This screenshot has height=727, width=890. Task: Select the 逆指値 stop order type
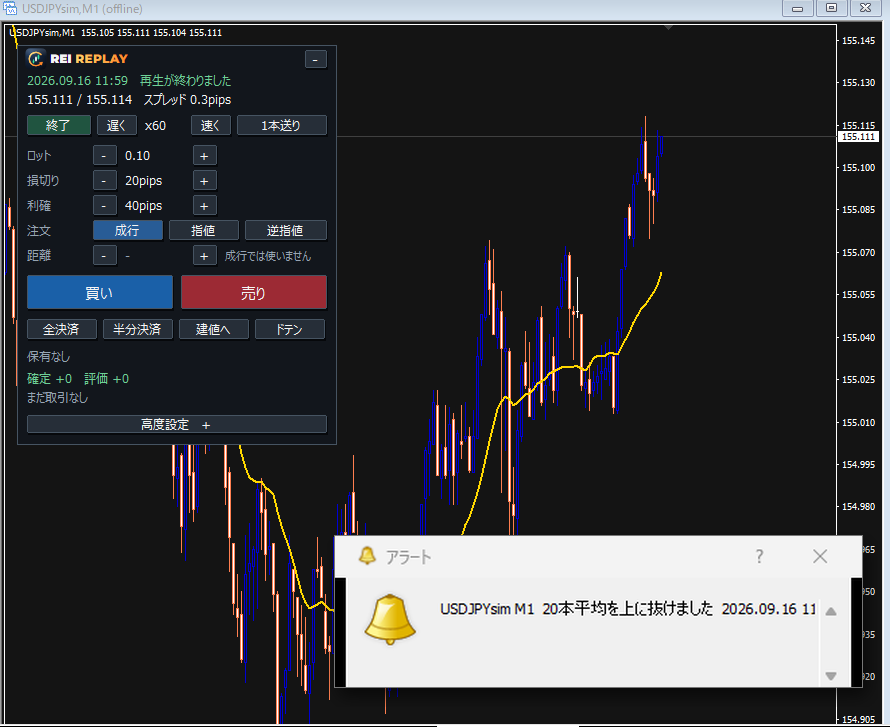(x=286, y=230)
